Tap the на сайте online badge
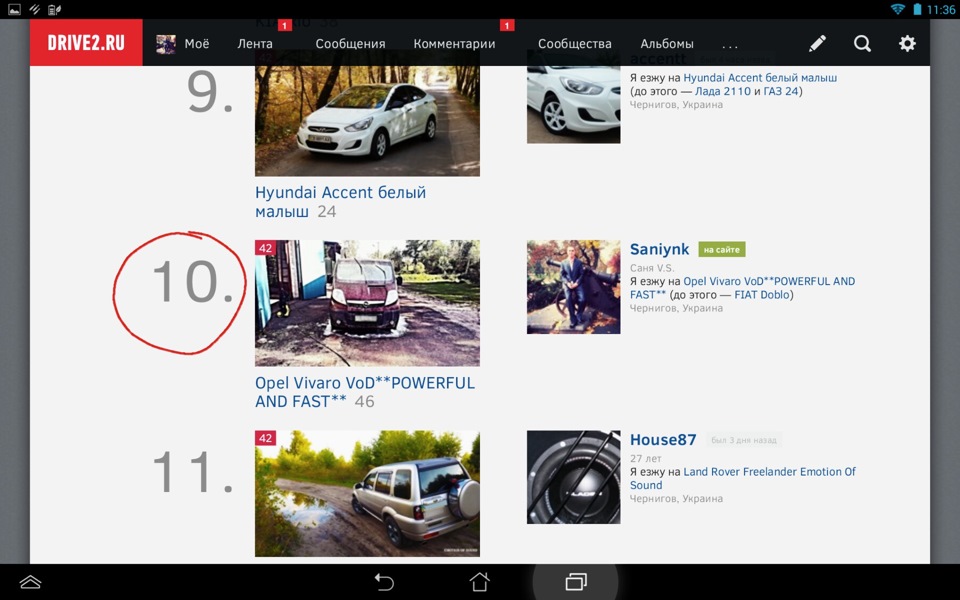The image size is (960, 600). point(722,249)
